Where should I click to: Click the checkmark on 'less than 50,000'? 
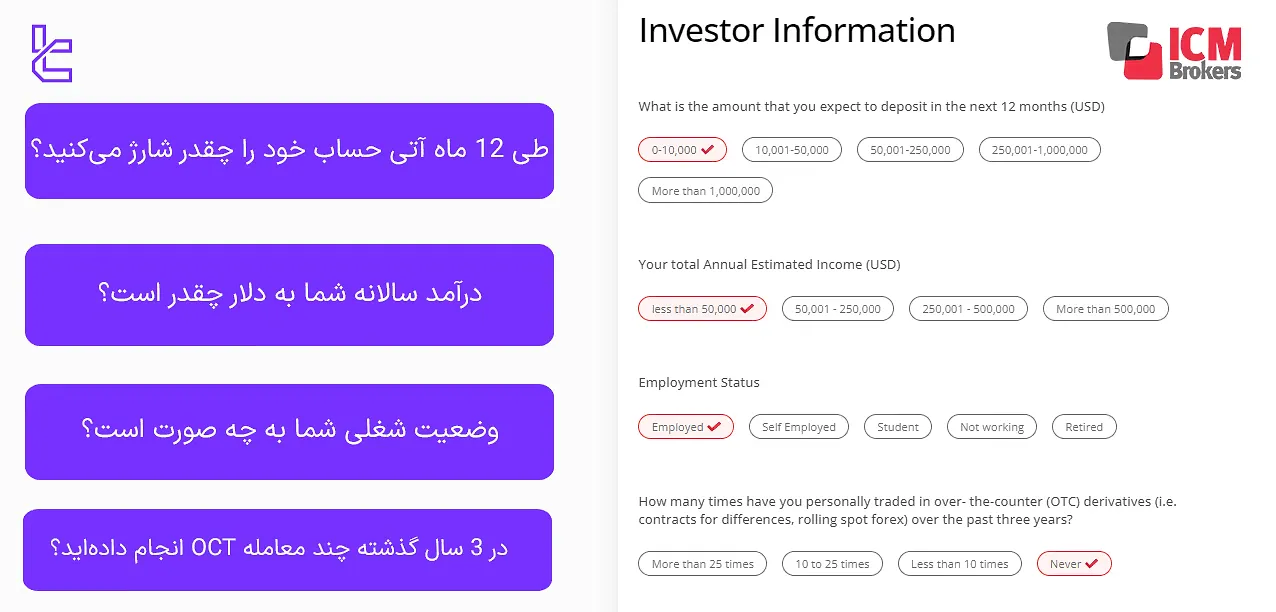tap(749, 308)
